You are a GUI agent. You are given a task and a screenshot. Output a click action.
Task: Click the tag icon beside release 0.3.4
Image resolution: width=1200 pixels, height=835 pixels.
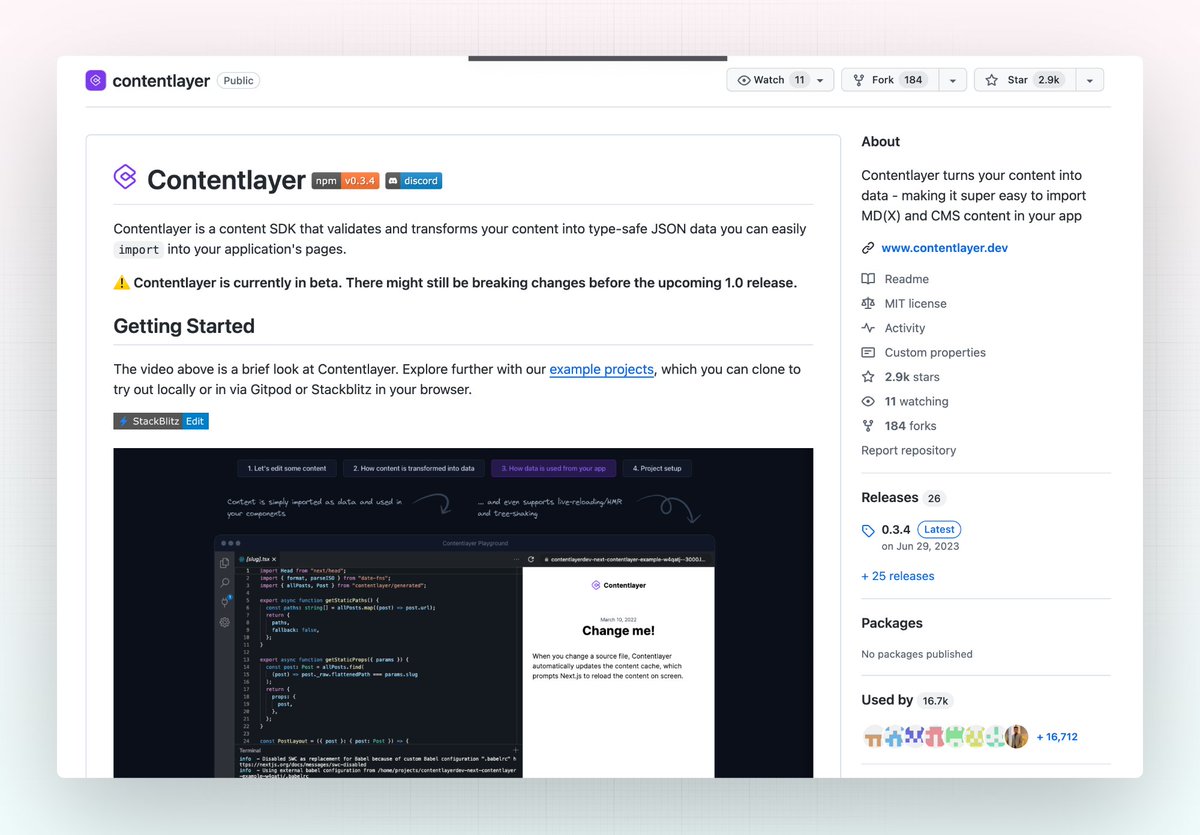click(868, 530)
